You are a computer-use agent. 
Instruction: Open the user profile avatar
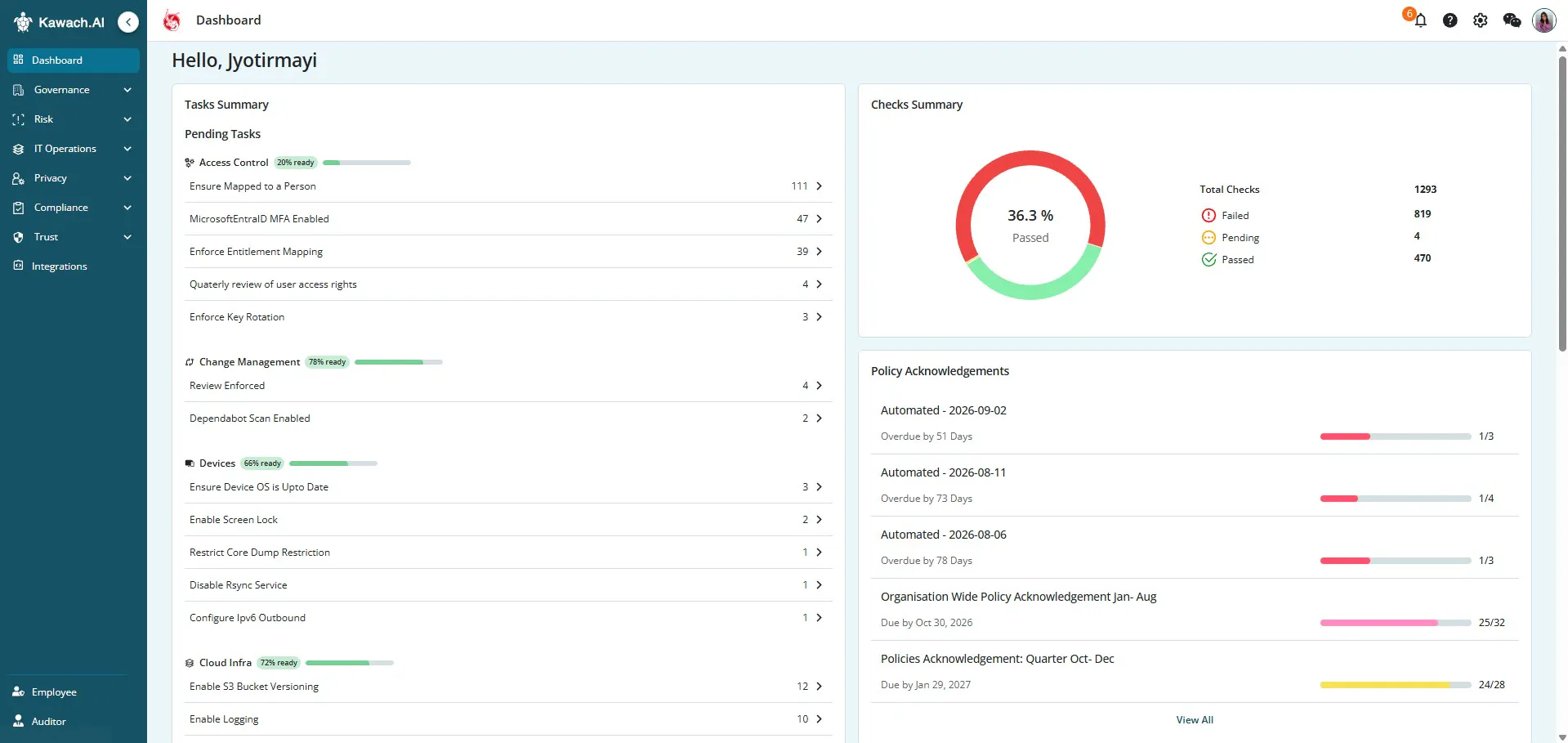[1543, 20]
